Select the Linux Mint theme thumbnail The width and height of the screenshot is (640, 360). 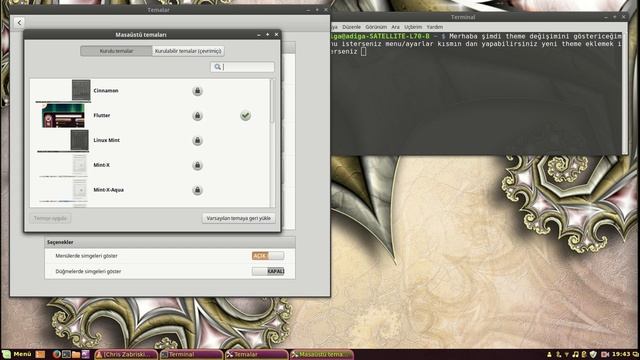[x=63, y=140]
